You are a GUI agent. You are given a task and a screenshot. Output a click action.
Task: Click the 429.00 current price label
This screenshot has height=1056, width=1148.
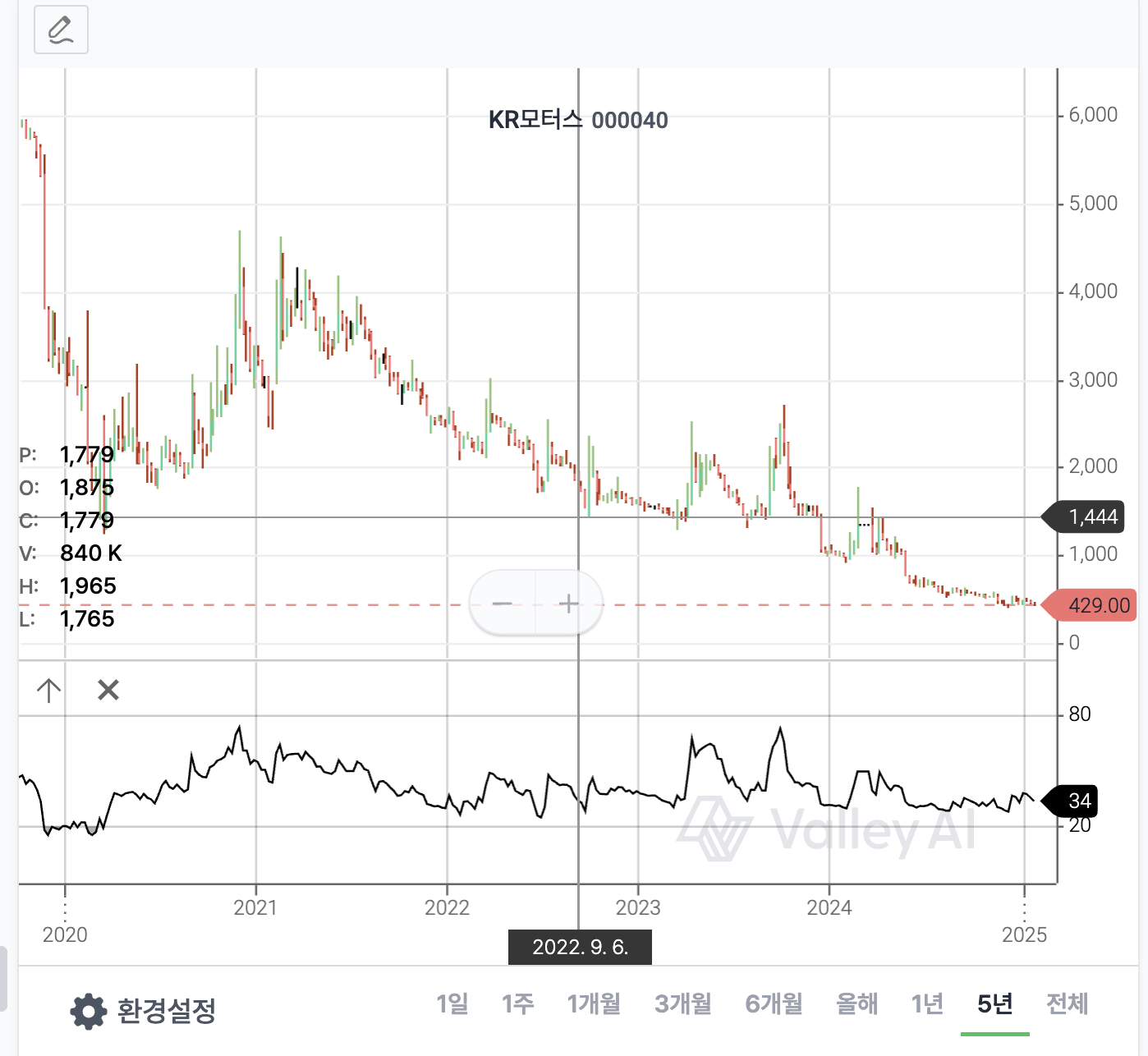tap(1097, 606)
